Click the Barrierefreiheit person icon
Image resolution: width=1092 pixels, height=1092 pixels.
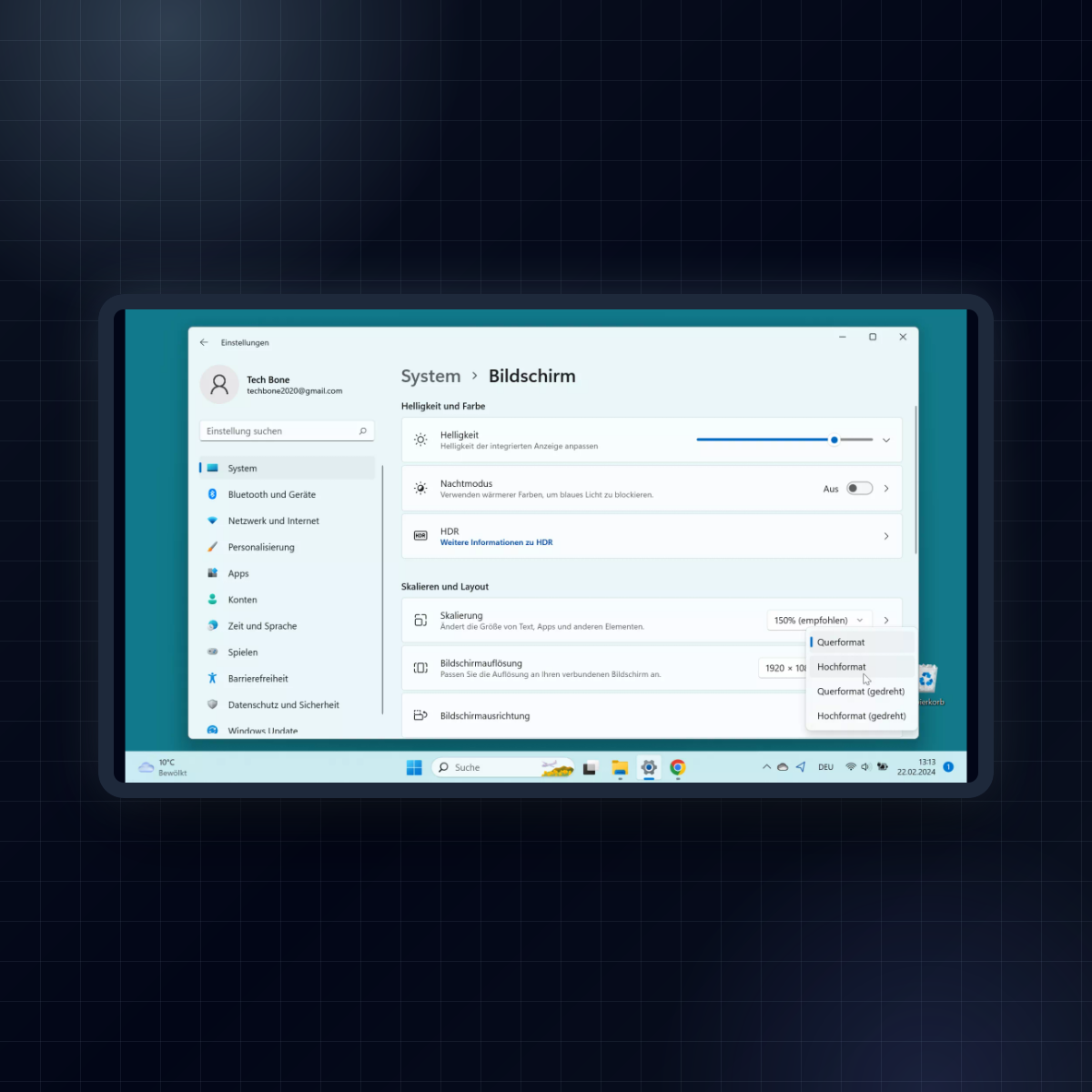coord(212,679)
